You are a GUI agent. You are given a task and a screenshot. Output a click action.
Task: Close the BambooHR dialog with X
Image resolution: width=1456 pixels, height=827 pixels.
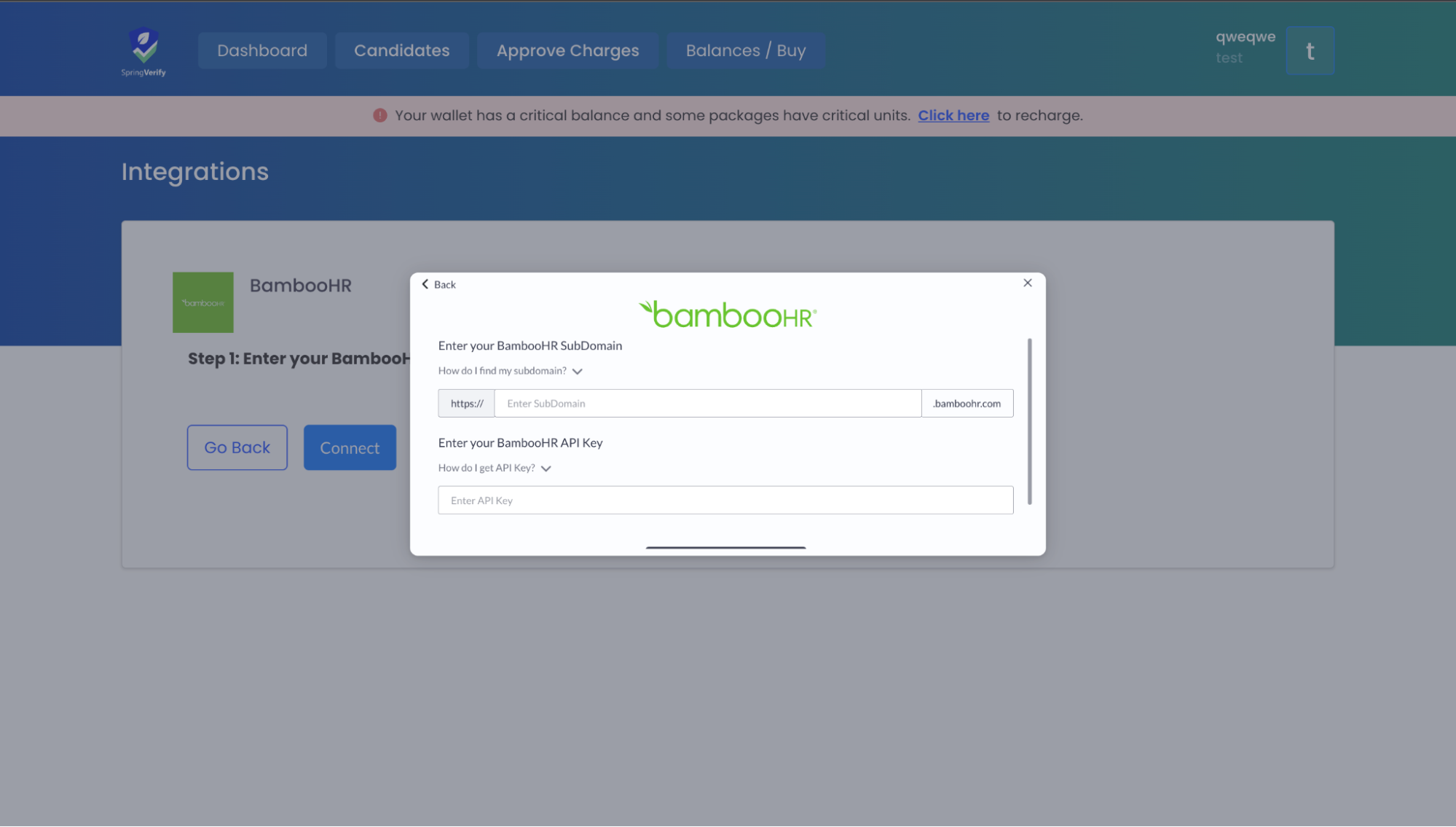[1027, 283]
